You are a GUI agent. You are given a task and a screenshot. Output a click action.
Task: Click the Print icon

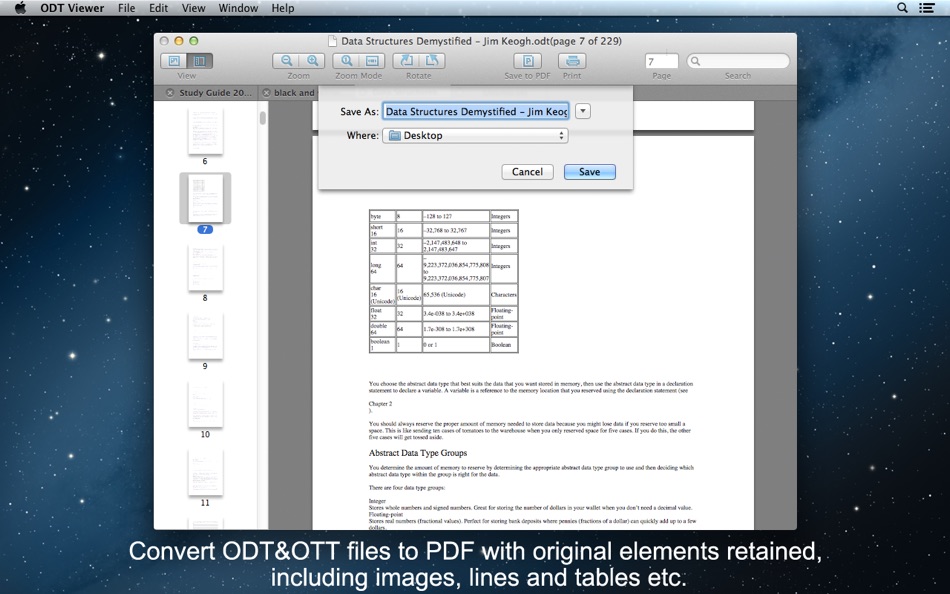click(x=572, y=61)
